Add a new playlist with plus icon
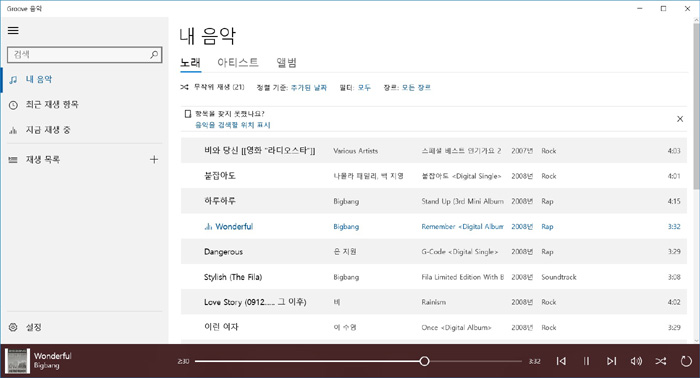Viewport: 700px width, 378px height. [x=154, y=159]
